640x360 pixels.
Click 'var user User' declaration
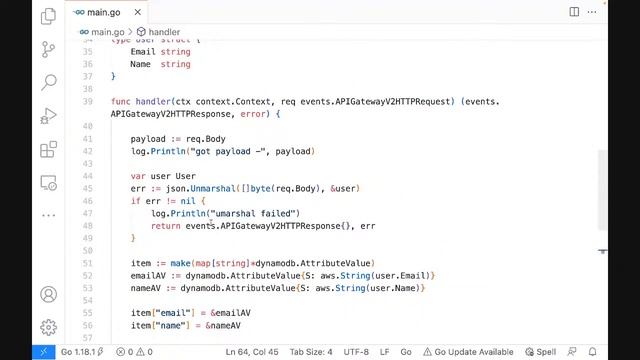(163, 176)
